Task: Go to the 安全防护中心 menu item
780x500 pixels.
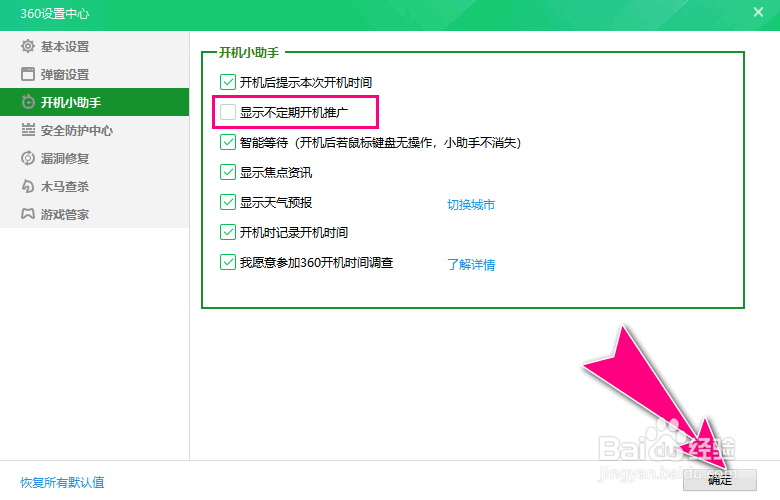Action: [95, 130]
